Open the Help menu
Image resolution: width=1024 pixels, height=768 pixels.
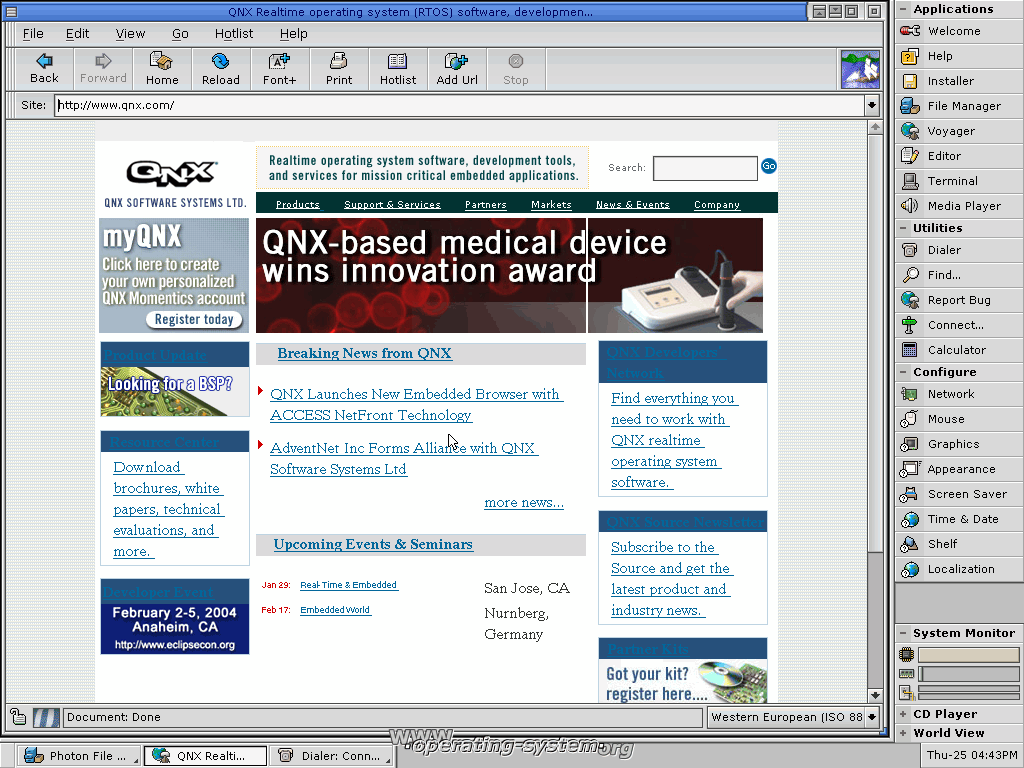294,34
